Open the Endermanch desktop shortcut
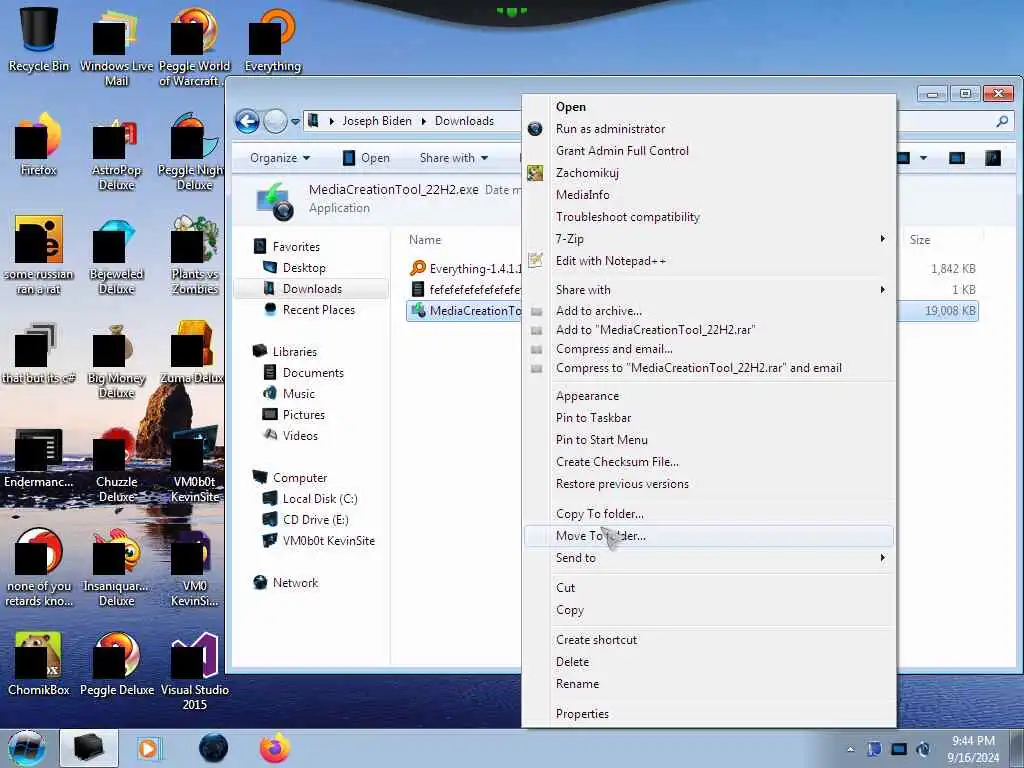 point(39,458)
